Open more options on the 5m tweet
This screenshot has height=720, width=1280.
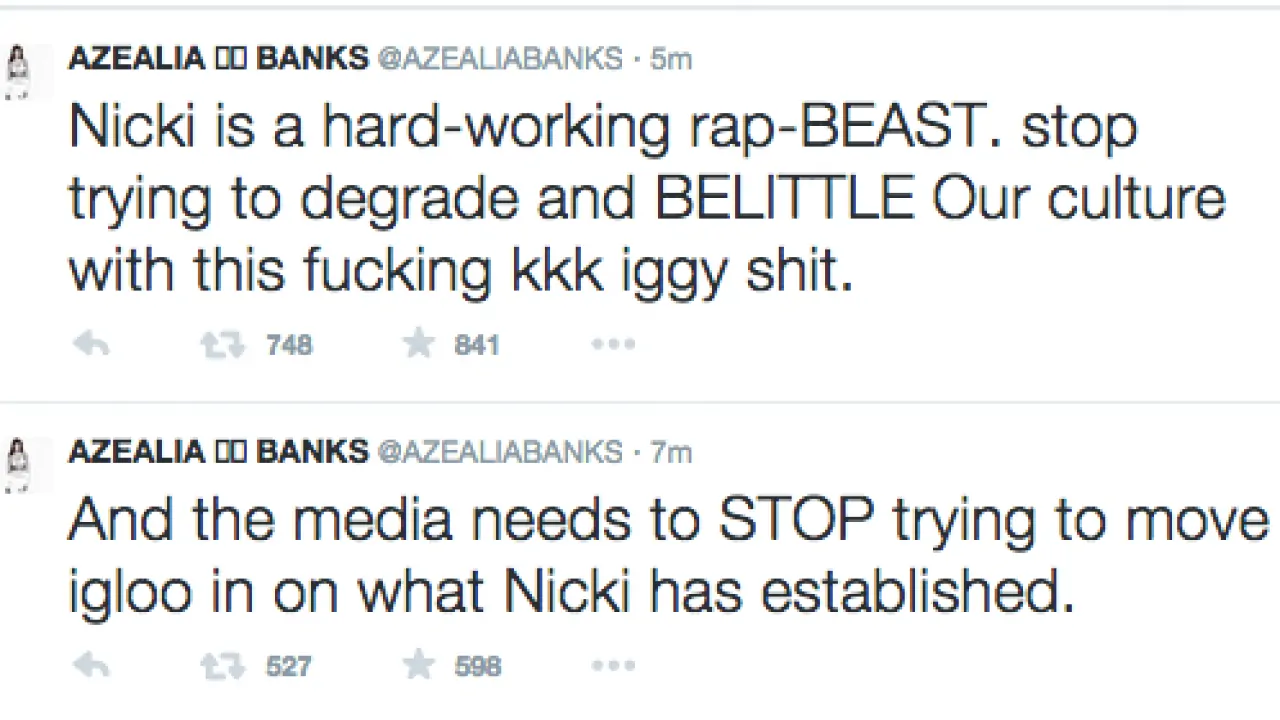(x=613, y=345)
